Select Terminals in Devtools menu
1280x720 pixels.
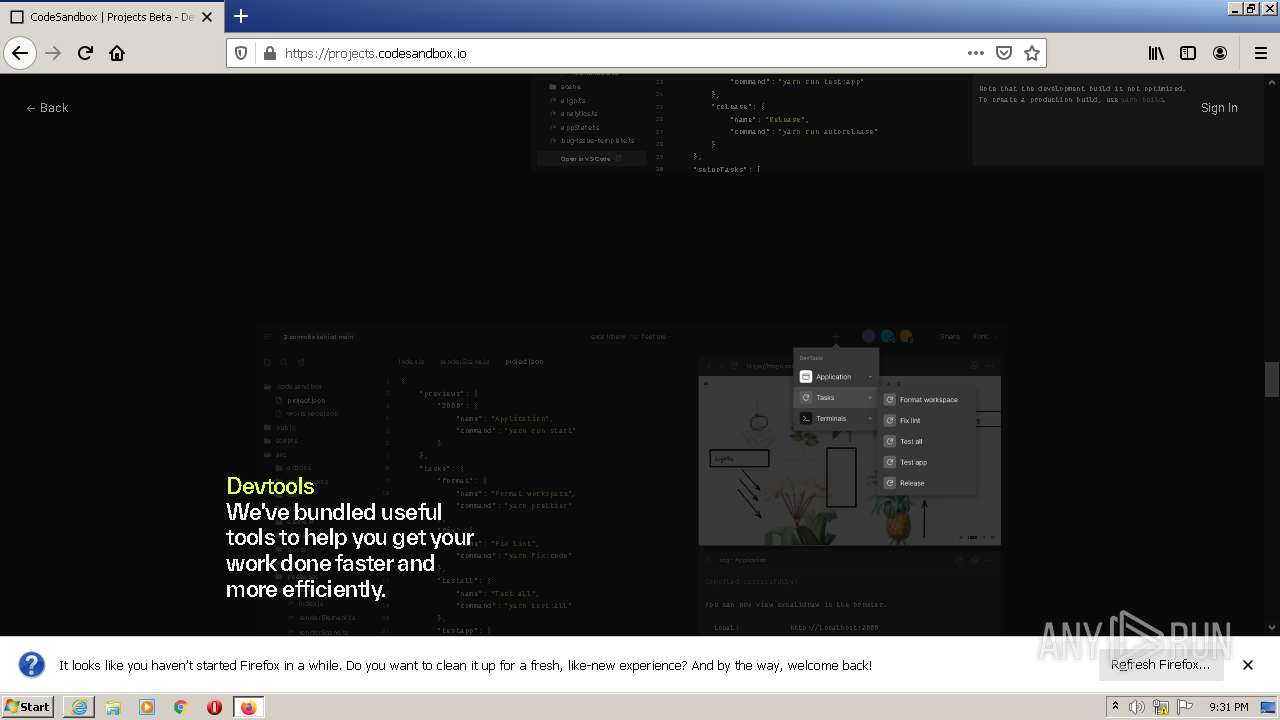(x=835, y=419)
